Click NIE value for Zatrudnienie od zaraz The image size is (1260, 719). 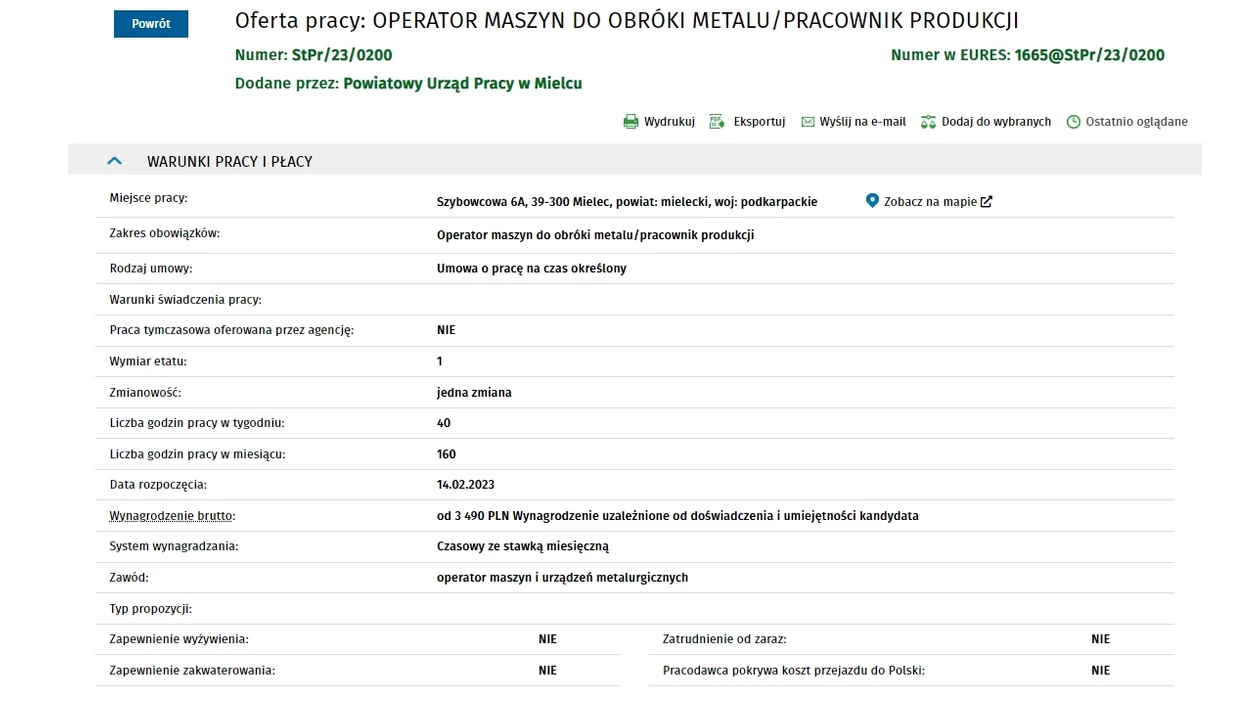click(x=1101, y=639)
